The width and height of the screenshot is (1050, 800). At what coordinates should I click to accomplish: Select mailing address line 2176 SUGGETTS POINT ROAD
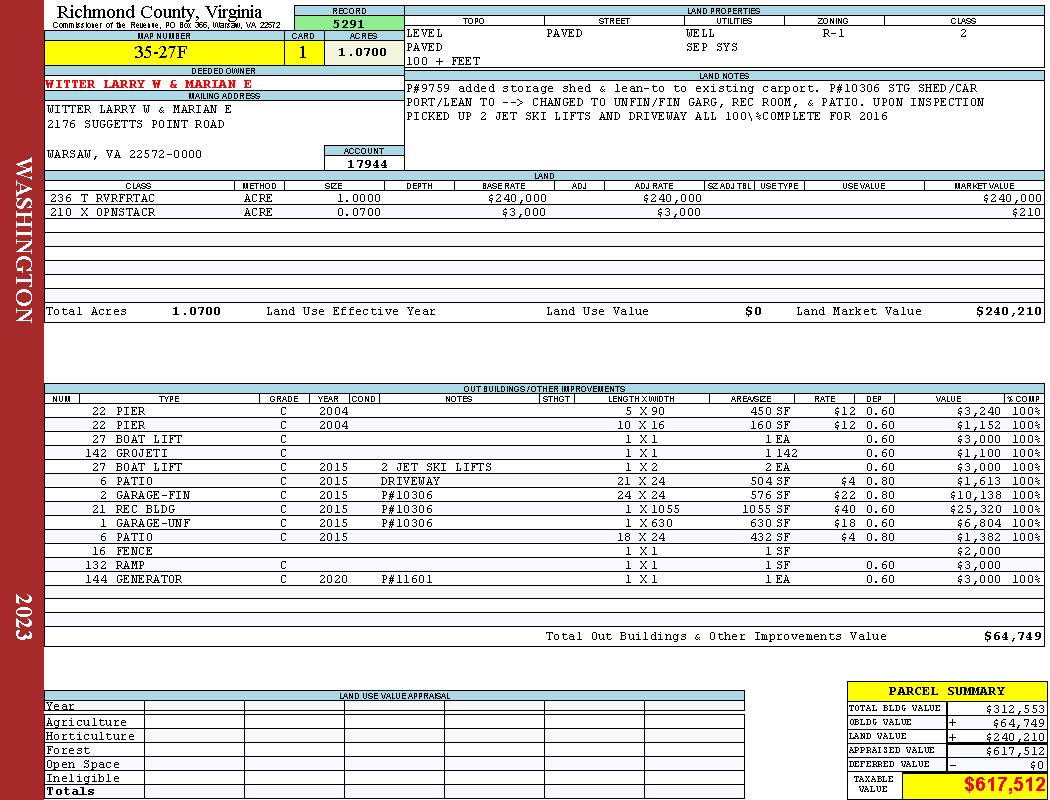click(135, 125)
